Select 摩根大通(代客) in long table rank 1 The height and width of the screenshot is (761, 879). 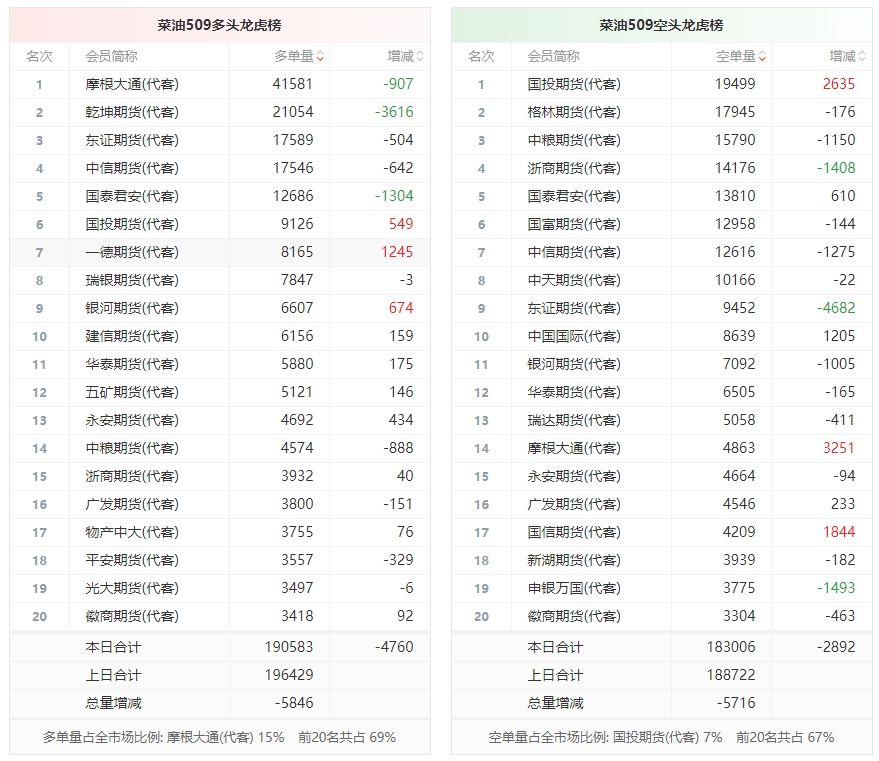coord(132,84)
